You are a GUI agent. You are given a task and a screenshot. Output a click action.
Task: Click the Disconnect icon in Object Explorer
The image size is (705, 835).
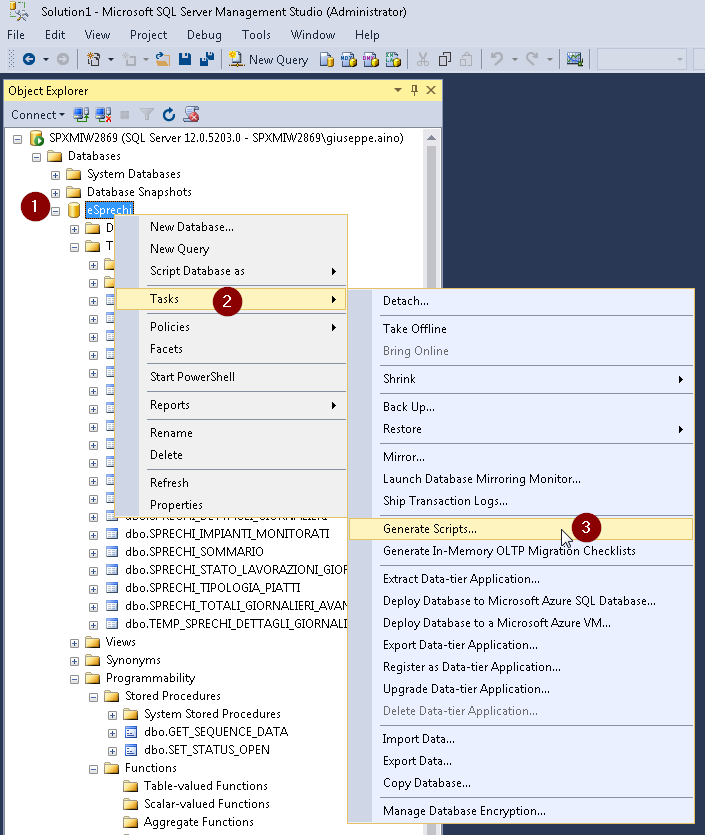point(103,115)
